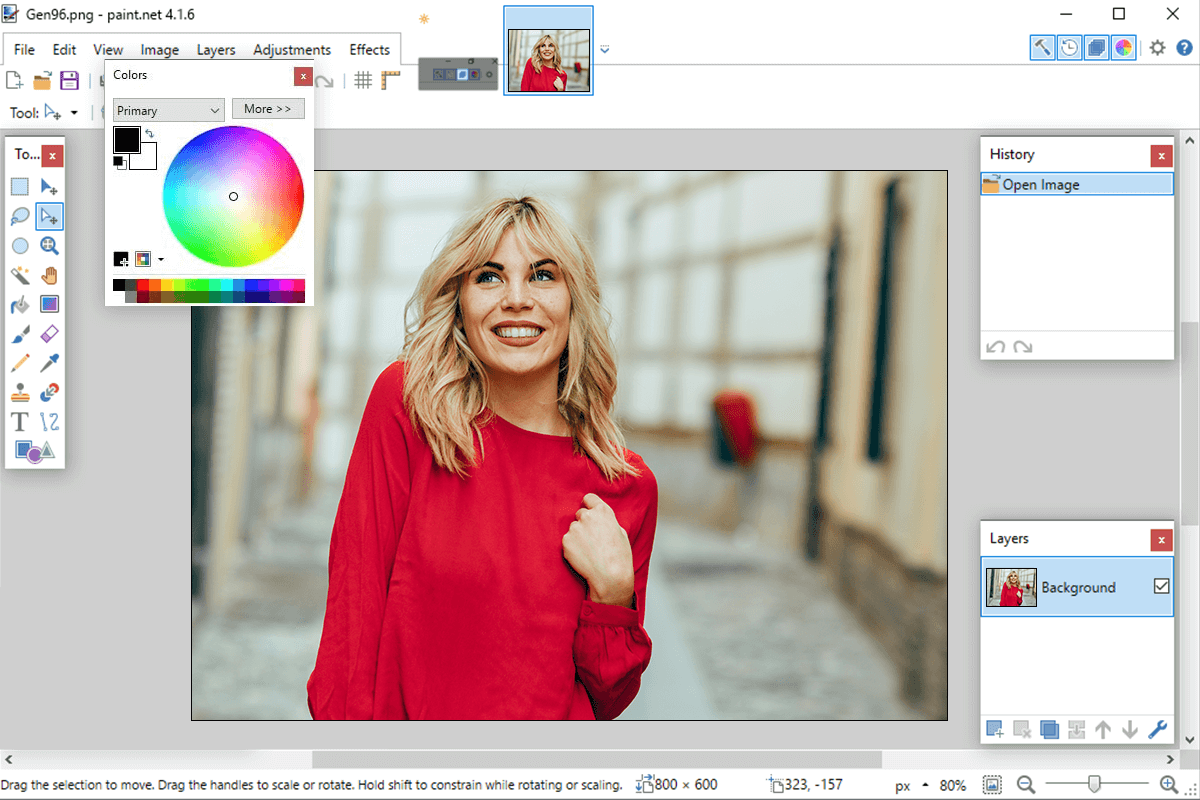Toggle the History window icon

pos(1069,47)
